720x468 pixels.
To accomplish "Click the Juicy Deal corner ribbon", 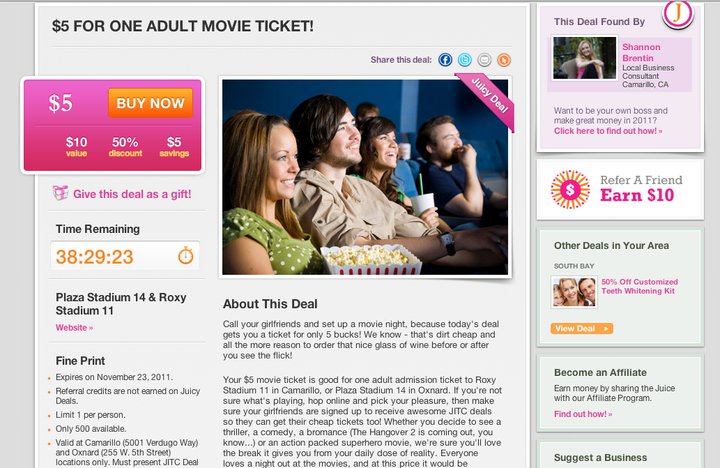I will click(488, 99).
